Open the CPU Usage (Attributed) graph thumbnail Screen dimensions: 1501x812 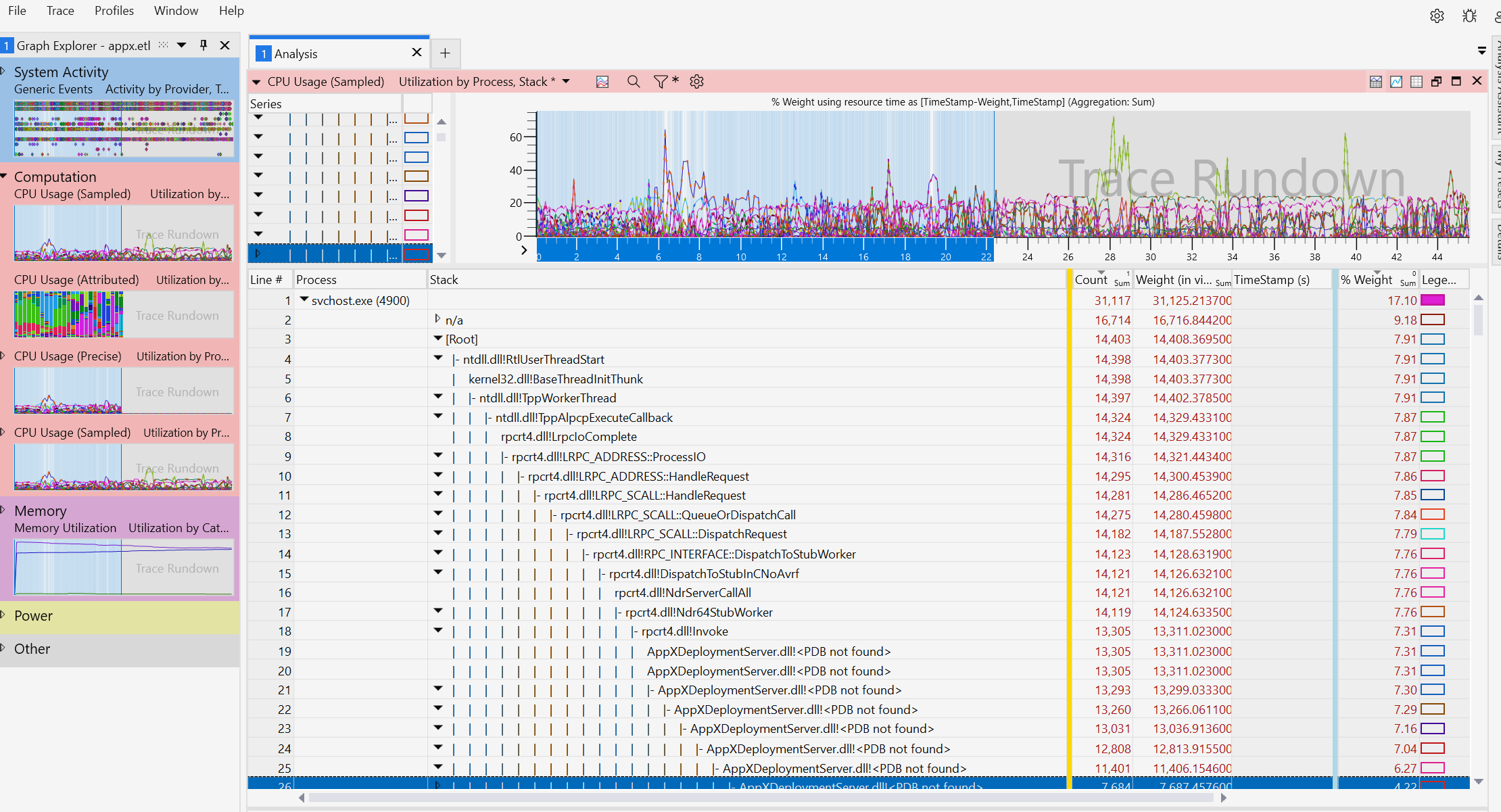pos(124,314)
